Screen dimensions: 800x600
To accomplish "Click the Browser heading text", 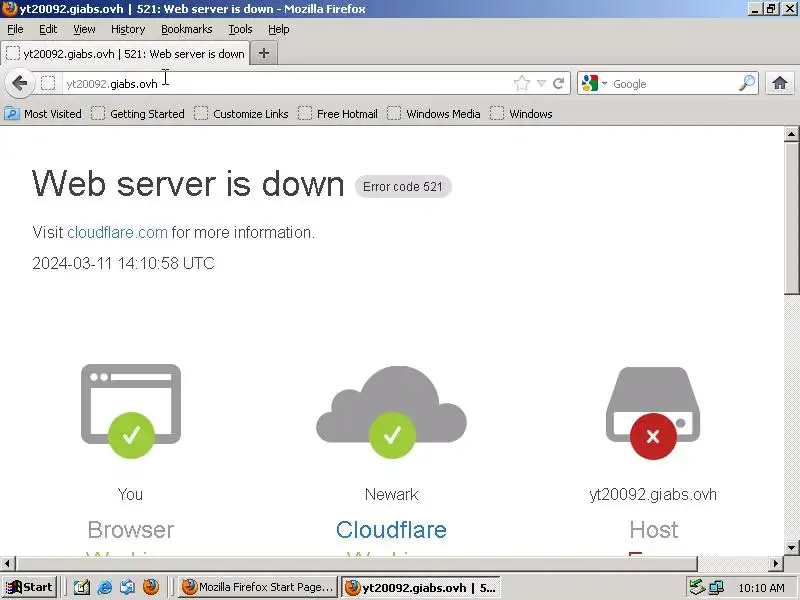I will click(131, 530).
